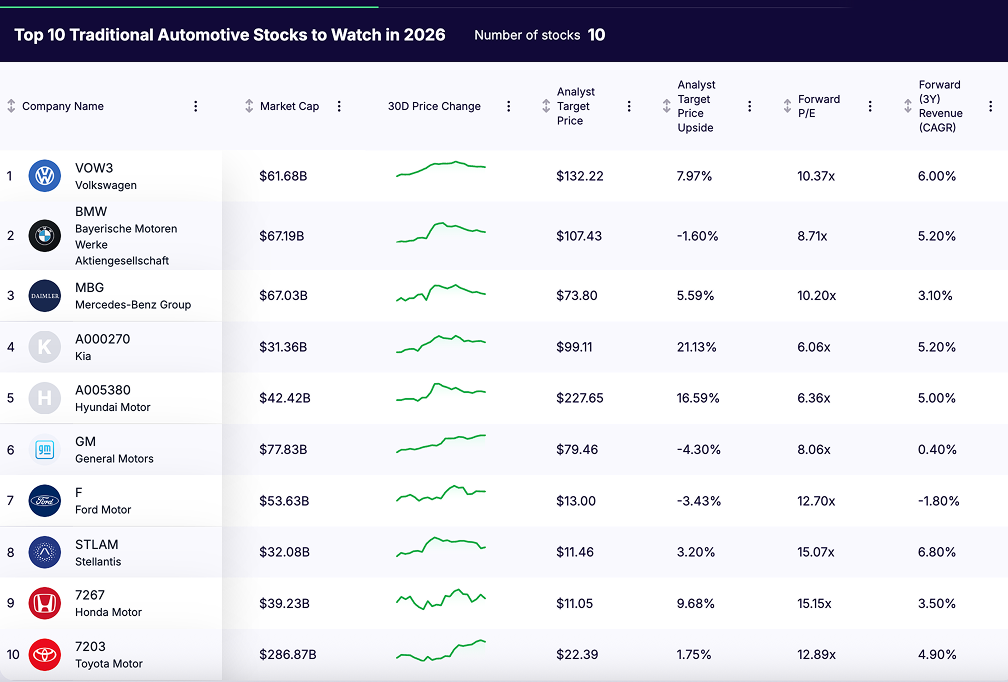
Task: Click the Honda logo icon
Action: pos(45,603)
